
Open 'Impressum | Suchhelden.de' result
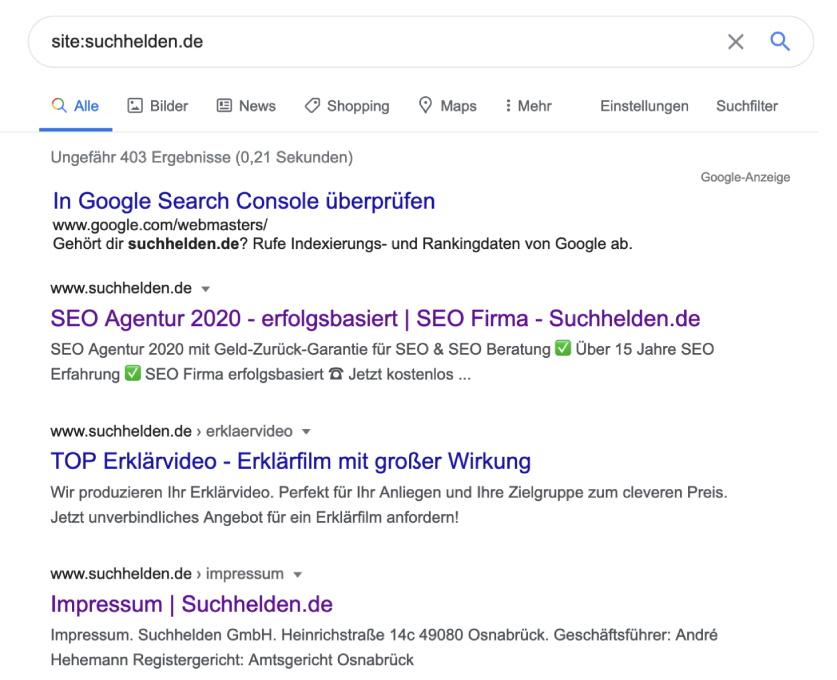coord(192,604)
